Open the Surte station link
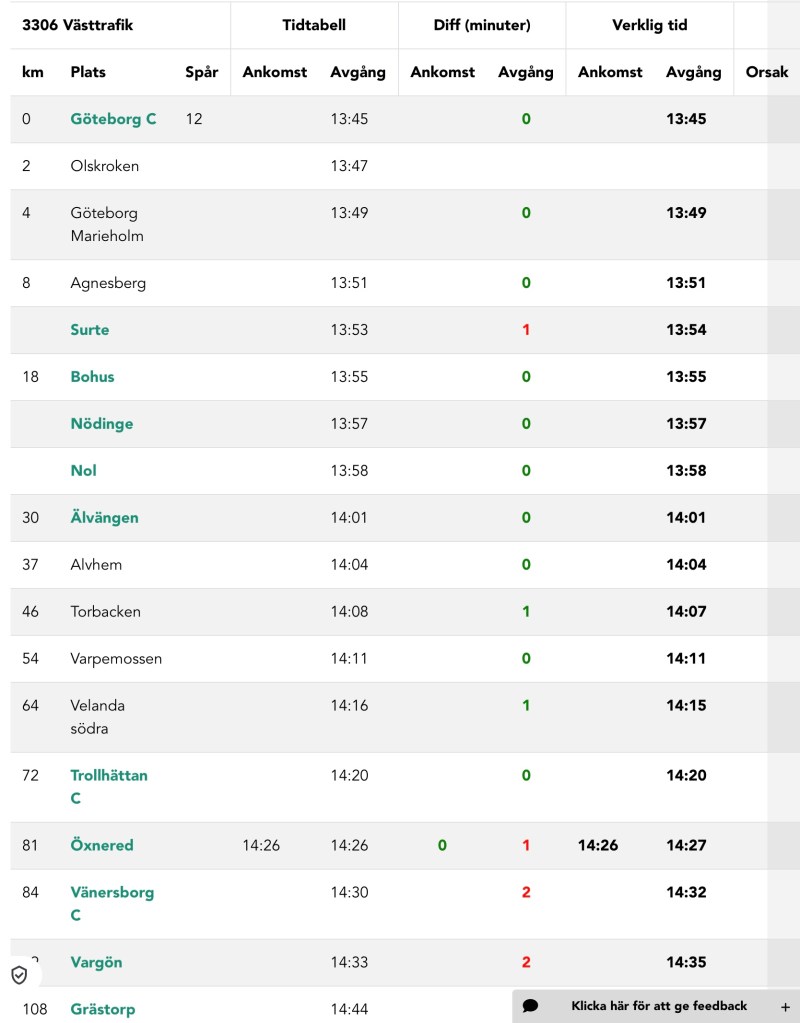Image resolution: width=800 pixels, height=1023 pixels. [x=90, y=330]
